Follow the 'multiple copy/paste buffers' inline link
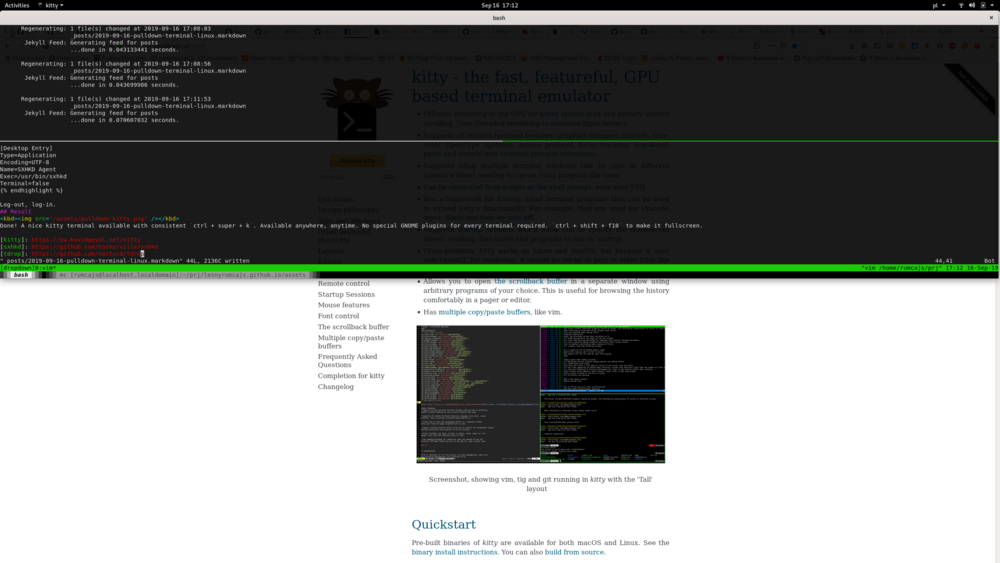Viewport: 1000px width, 563px height. click(x=484, y=312)
